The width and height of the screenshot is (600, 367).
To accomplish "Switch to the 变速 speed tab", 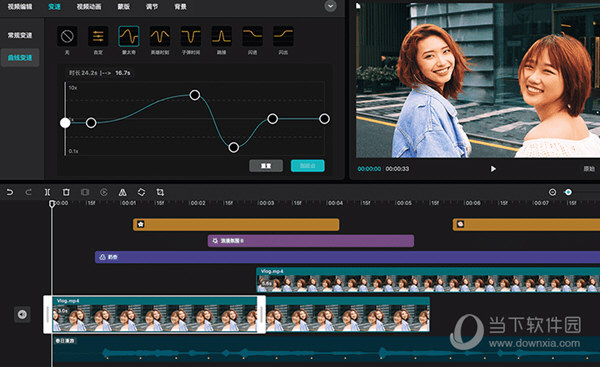I will (x=54, y=7).
